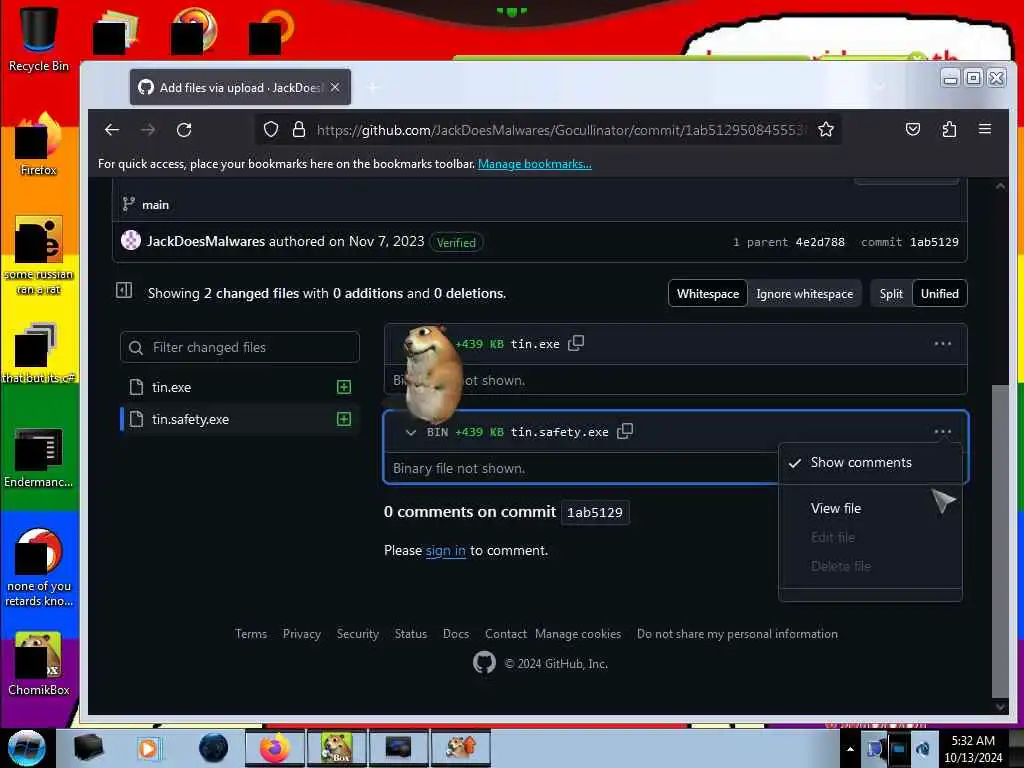This screenshot has height=768, width=1024.
Task: Click Manage cookies in the footer
Action: [x=578, y=633]
